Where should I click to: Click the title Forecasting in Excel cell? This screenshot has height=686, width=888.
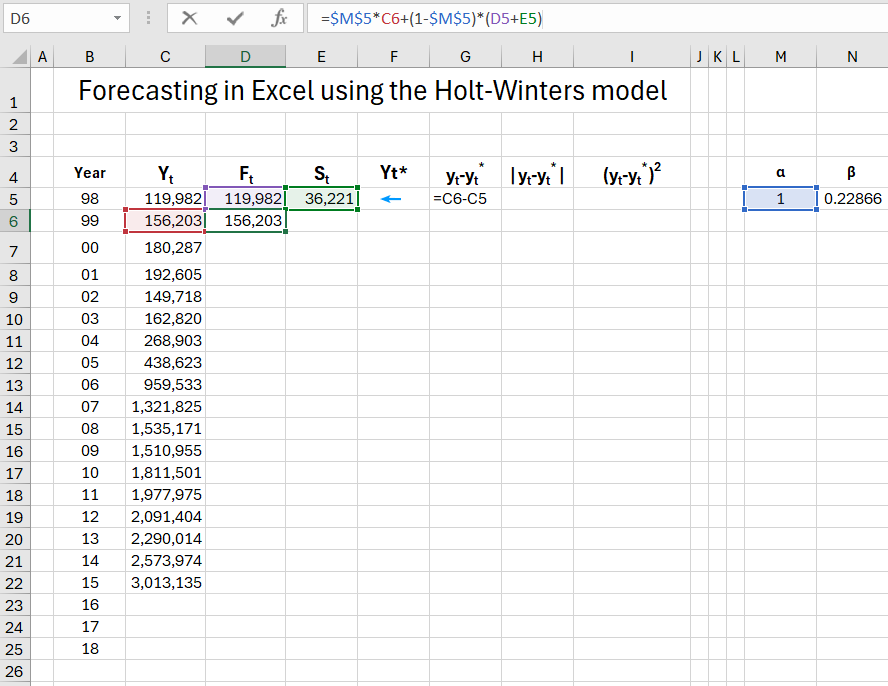point(372,92)
